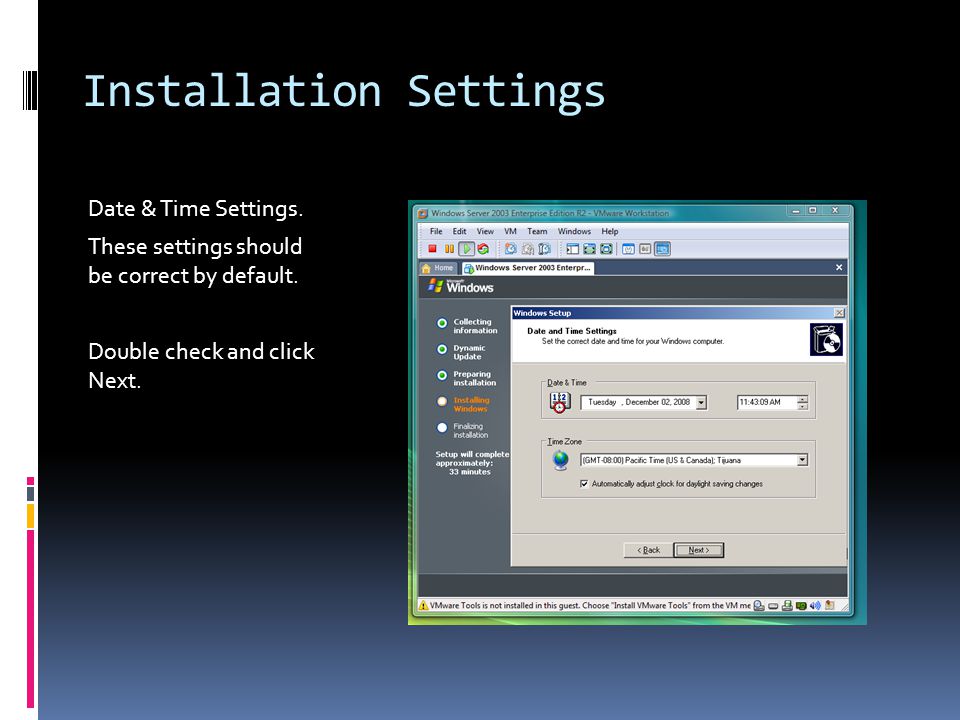Toggle the sidebar view toolbar icon
This screenshot has height=720, width=960.
click(572, 249)
